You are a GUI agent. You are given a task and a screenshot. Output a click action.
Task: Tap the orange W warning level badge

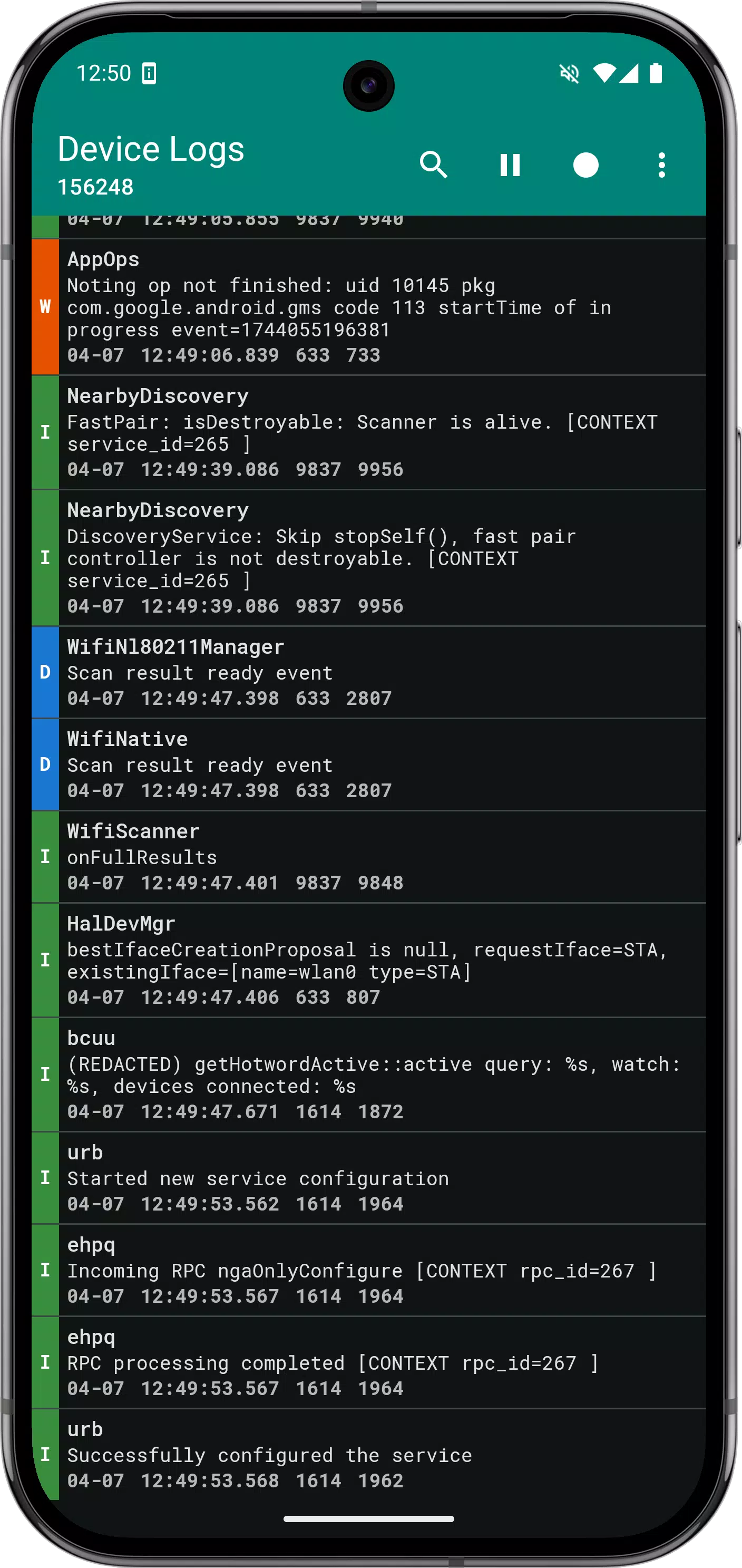pyautogui.click(x=45, y=307)
